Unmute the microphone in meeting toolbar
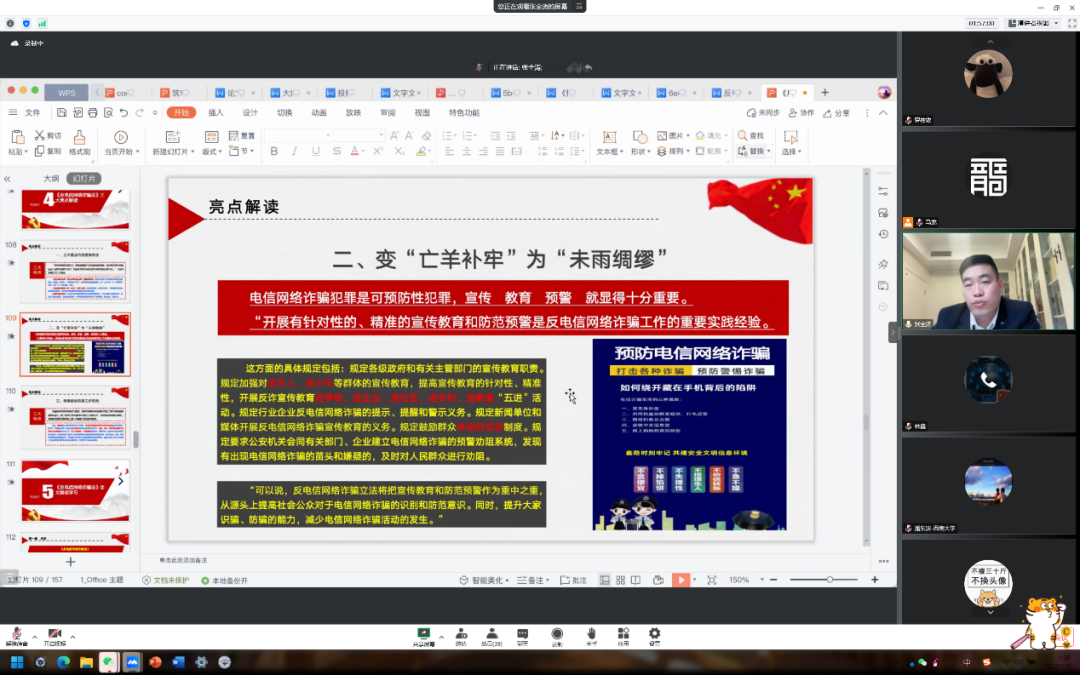This screenshot has height=675, width=1080. point(16,634)
